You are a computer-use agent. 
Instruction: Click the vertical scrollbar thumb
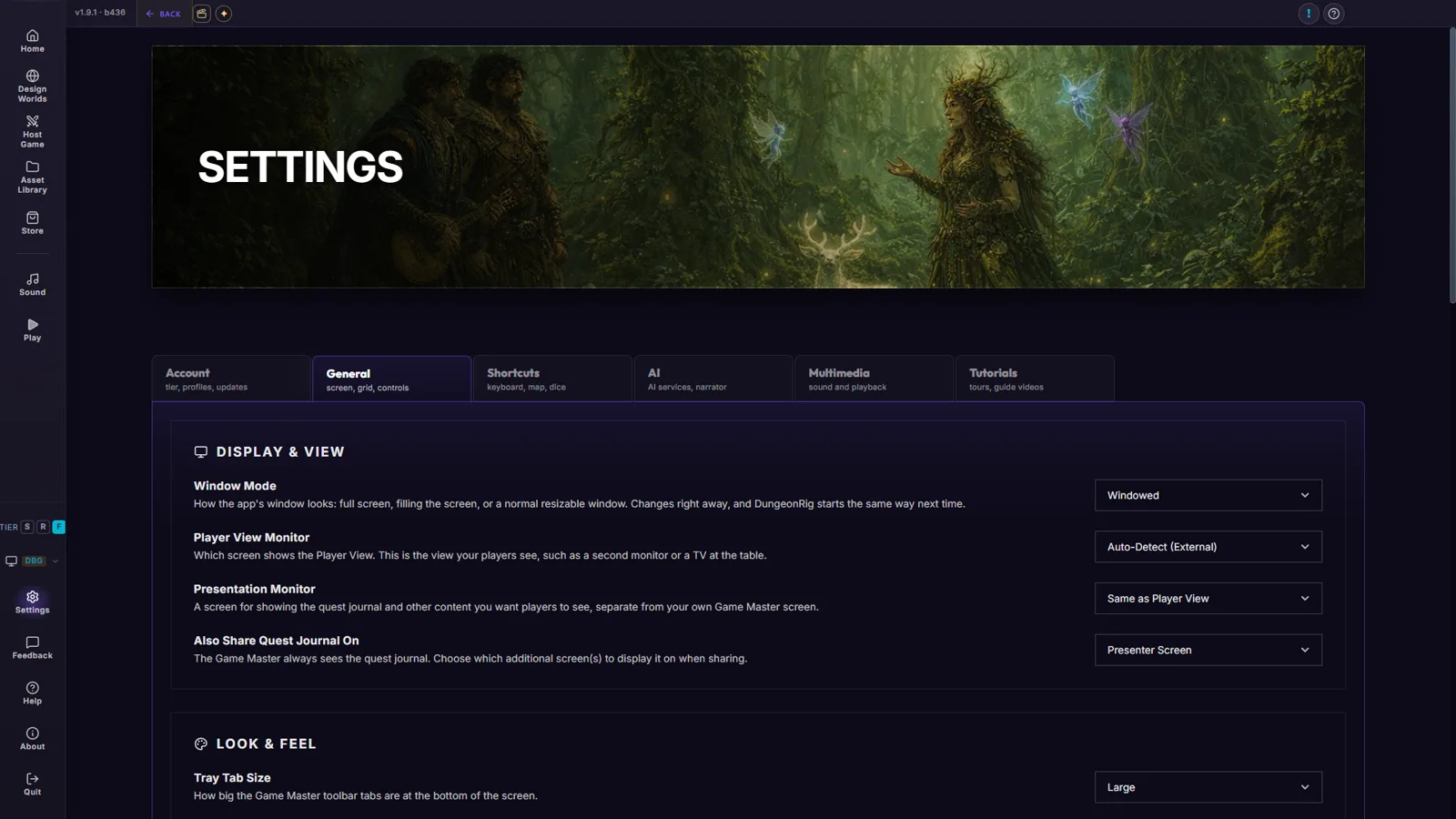1452,165
